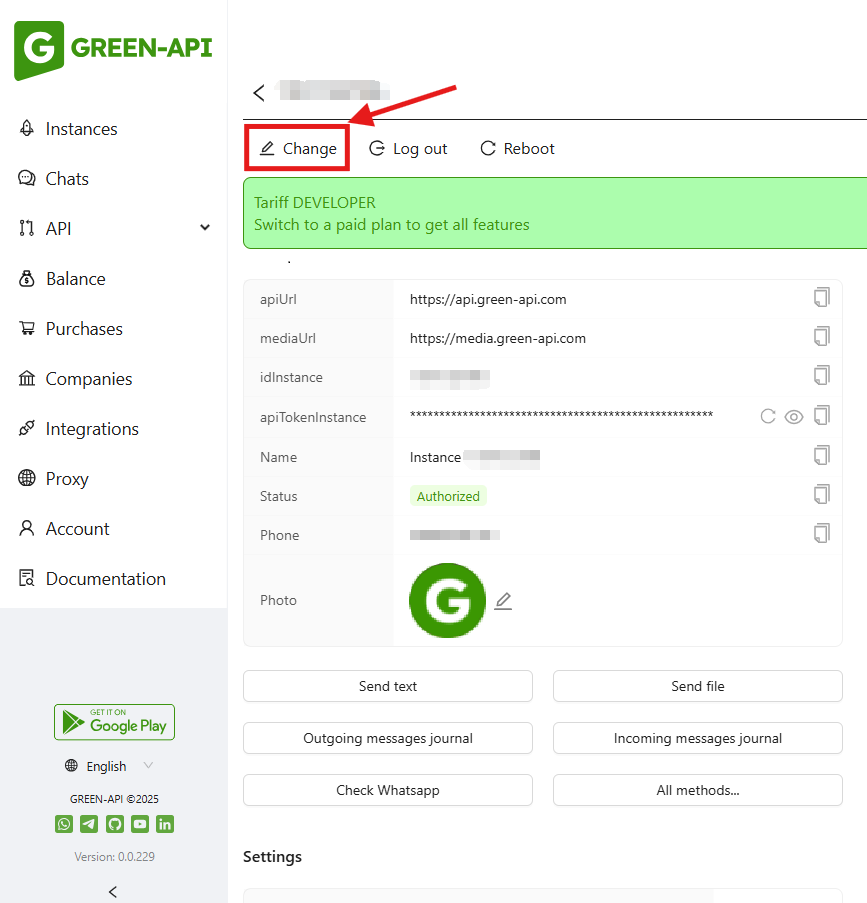Click the green instance photo thumbnail

(447, 601)
